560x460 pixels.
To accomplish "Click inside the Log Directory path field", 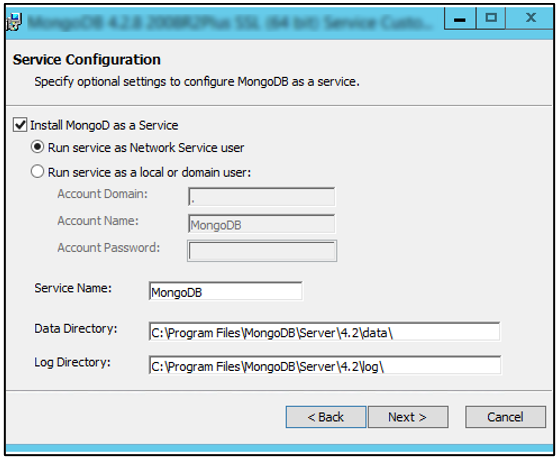I will coord(325,365).
